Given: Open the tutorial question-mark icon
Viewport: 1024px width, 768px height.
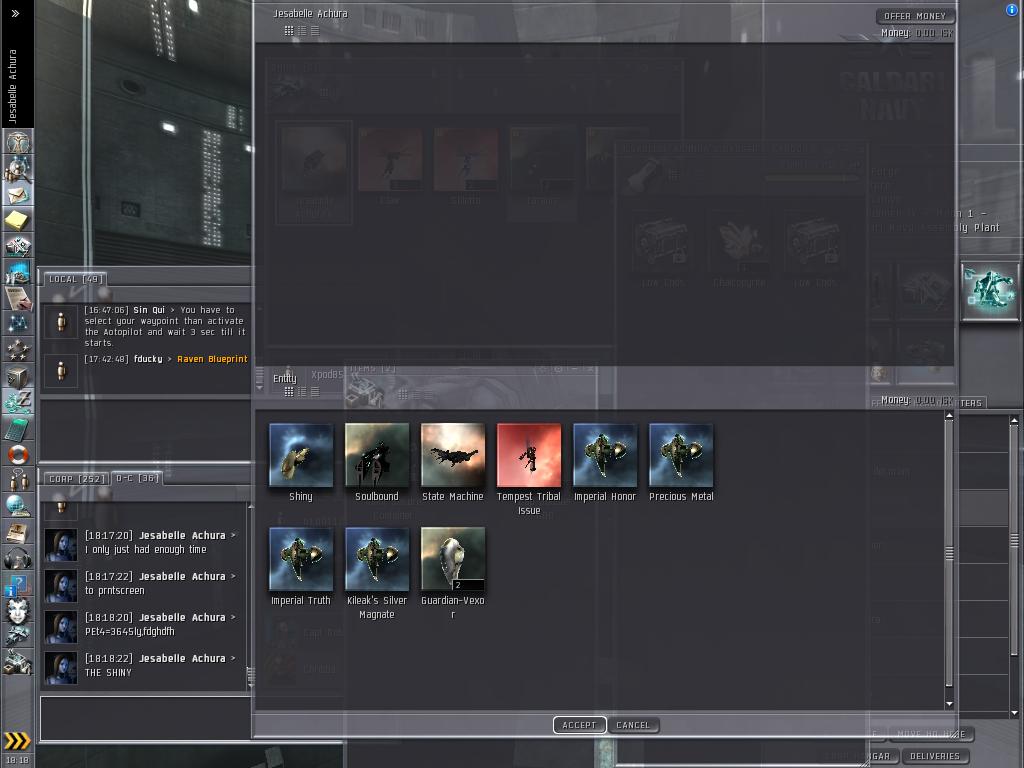Looking at the screenshot, I should [18, 585].
